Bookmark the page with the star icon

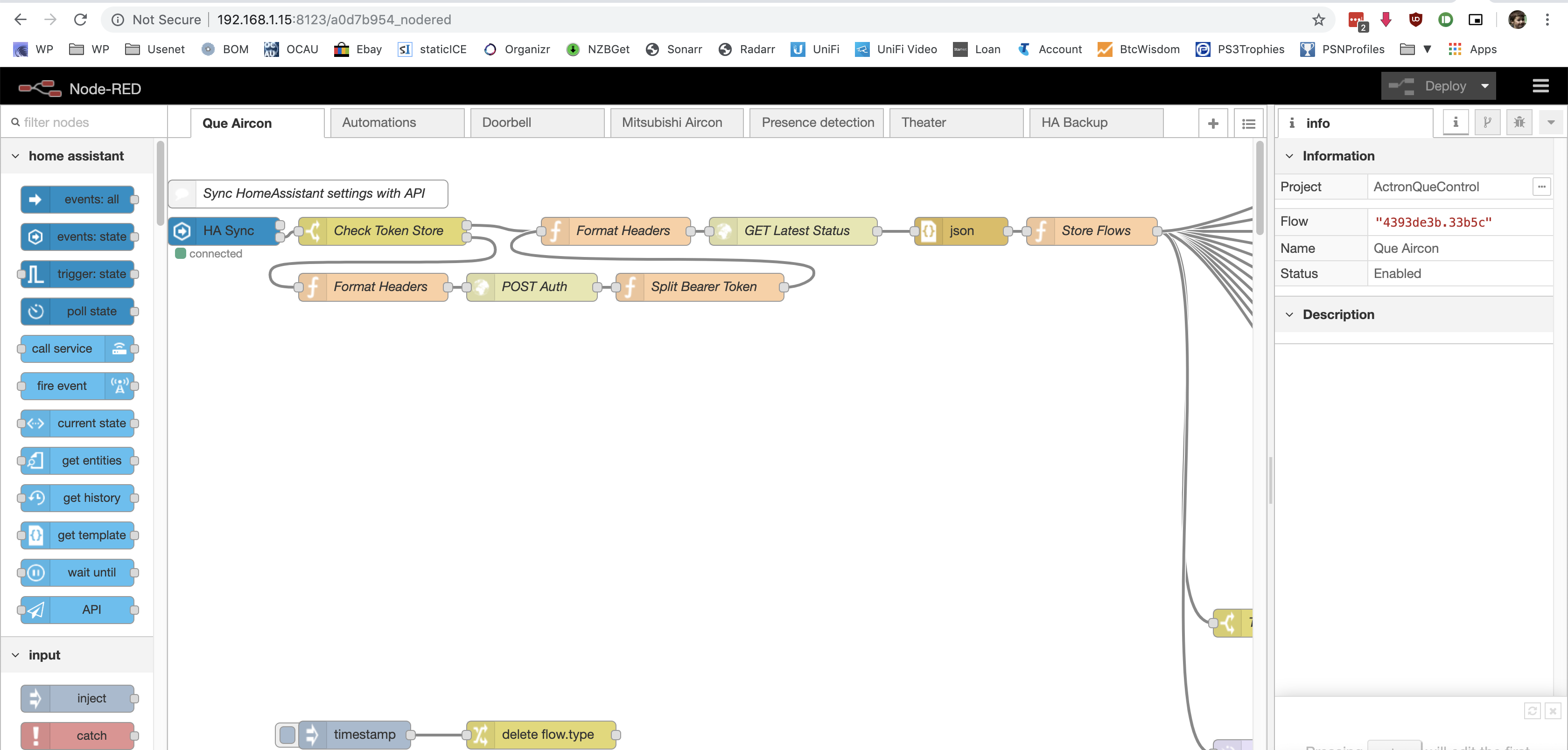click(x=1318, y=20)
